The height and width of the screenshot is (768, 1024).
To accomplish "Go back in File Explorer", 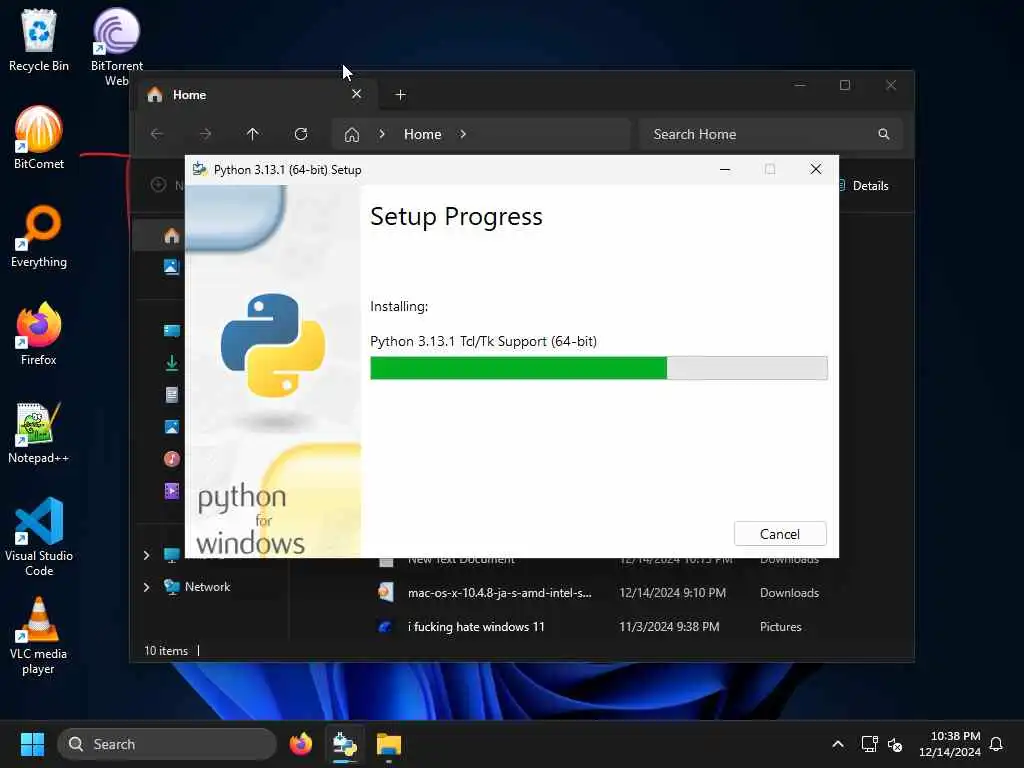I will pos(157,134).
